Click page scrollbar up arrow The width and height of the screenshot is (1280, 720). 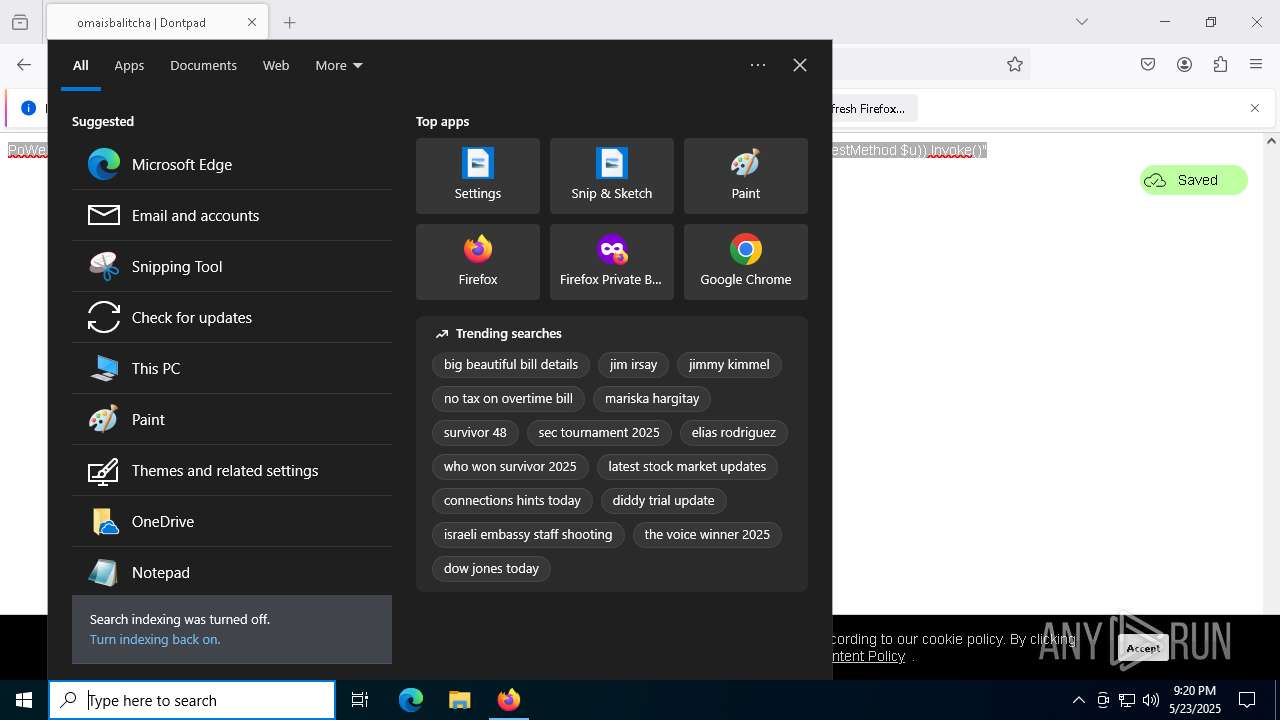pos(1271,141)
